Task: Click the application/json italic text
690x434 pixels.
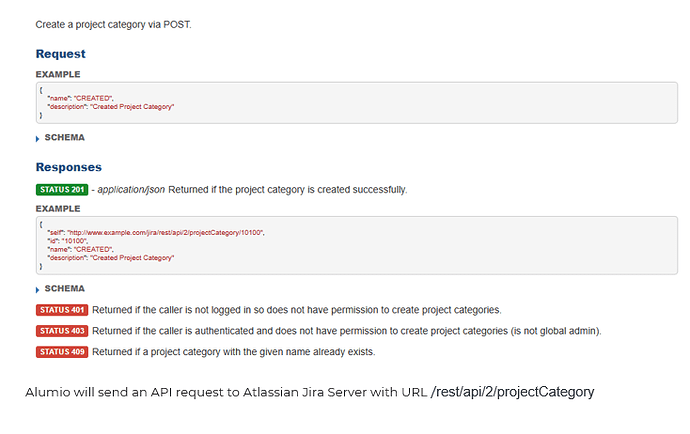Action: click(x=131, y=190)
